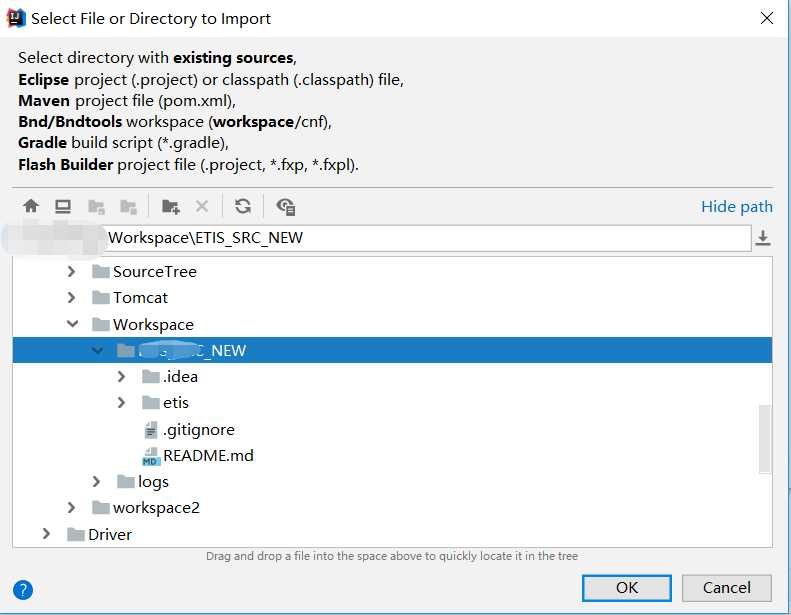791x615 pixels.
Task: Expand the Tomcat folder
Action: tap(71, 298)
